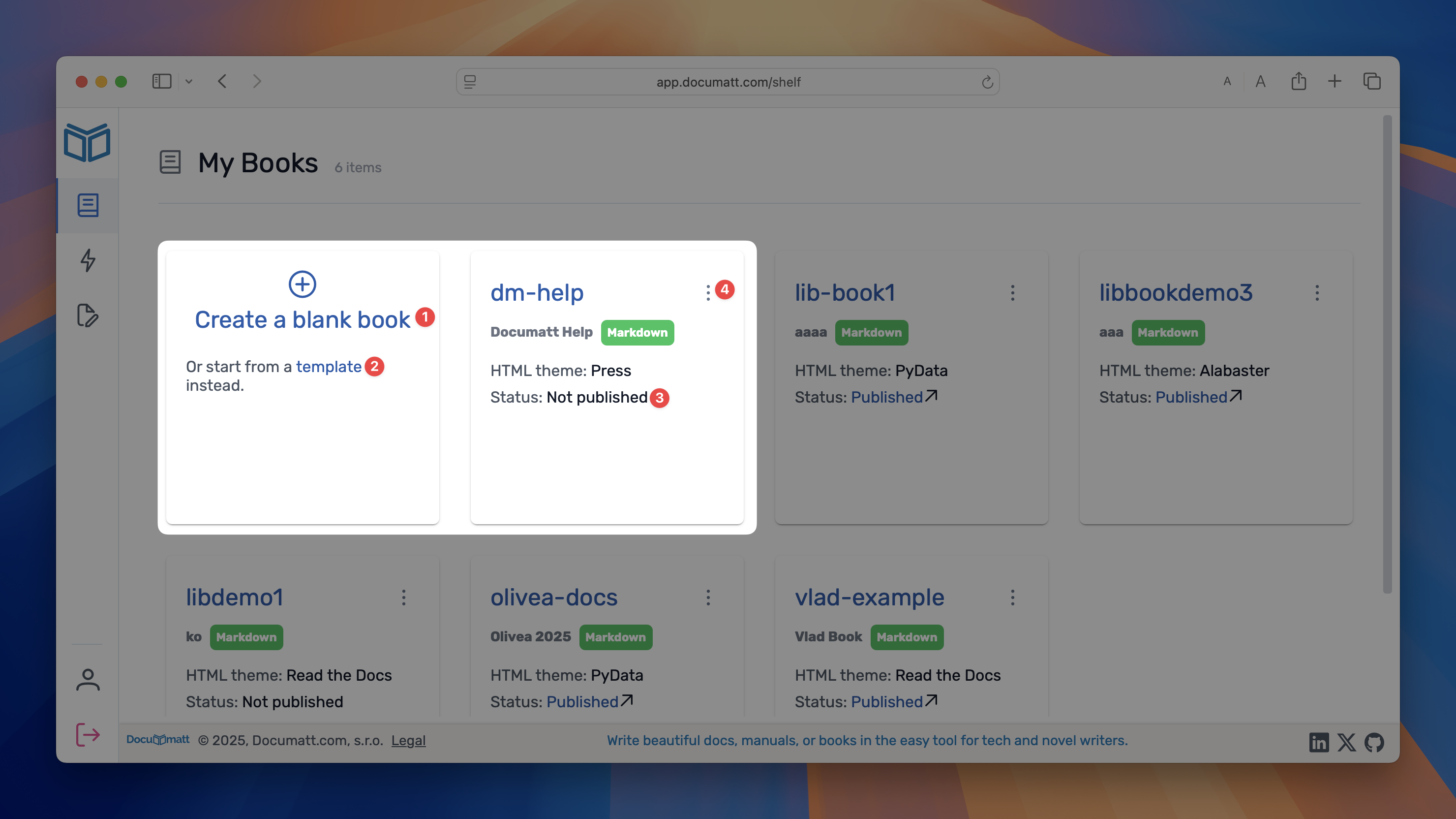The image size is (1456, 819).
Task: Click the address bar showing app.documatt.com/shelf
Action: coord(728,82)
